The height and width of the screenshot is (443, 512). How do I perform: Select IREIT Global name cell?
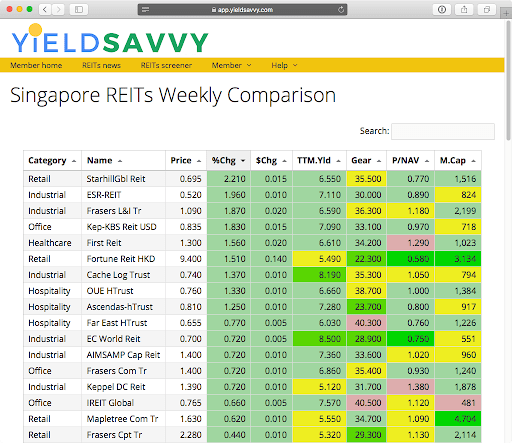click(123, 403)
